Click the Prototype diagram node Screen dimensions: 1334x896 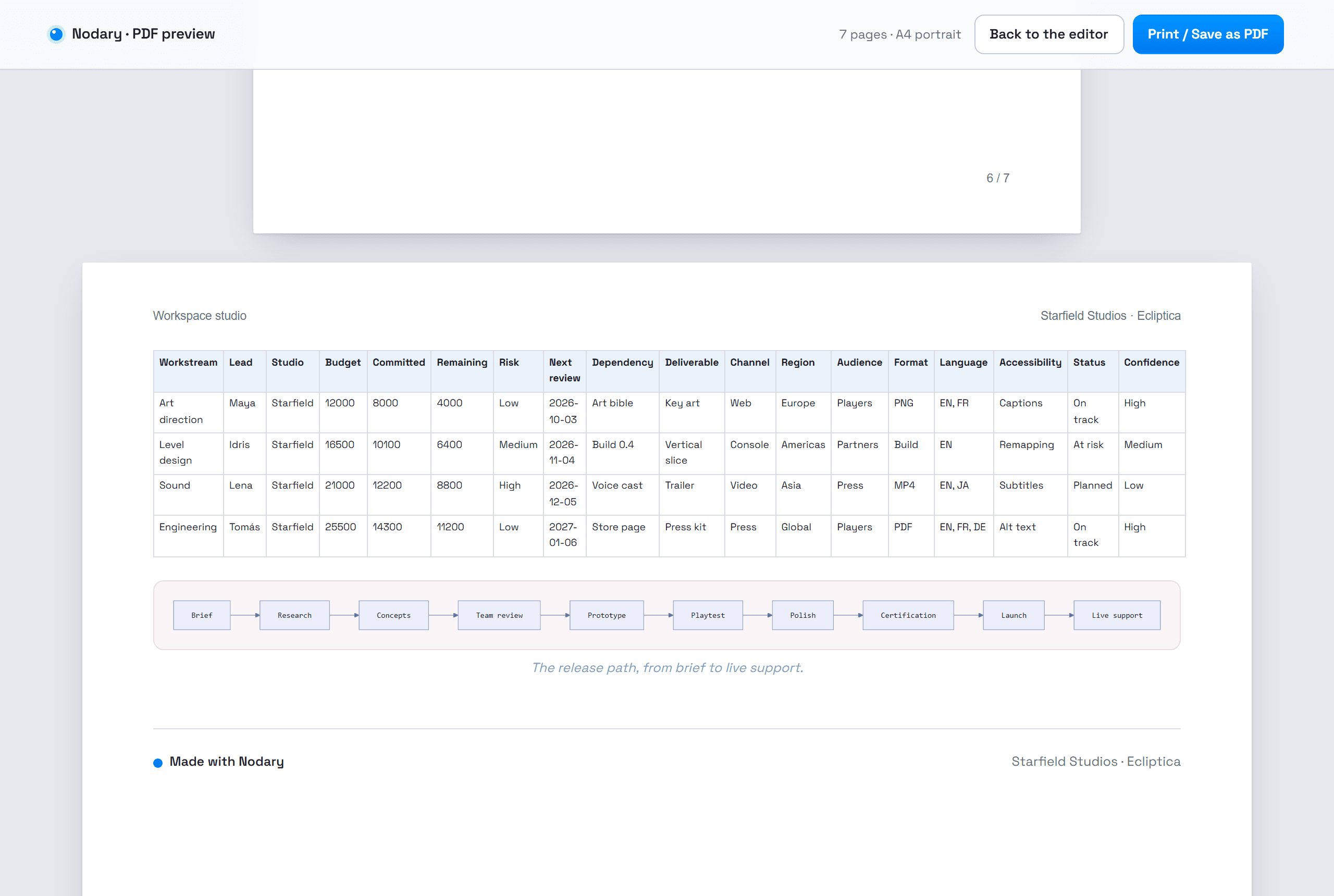[x=607, y=615]
